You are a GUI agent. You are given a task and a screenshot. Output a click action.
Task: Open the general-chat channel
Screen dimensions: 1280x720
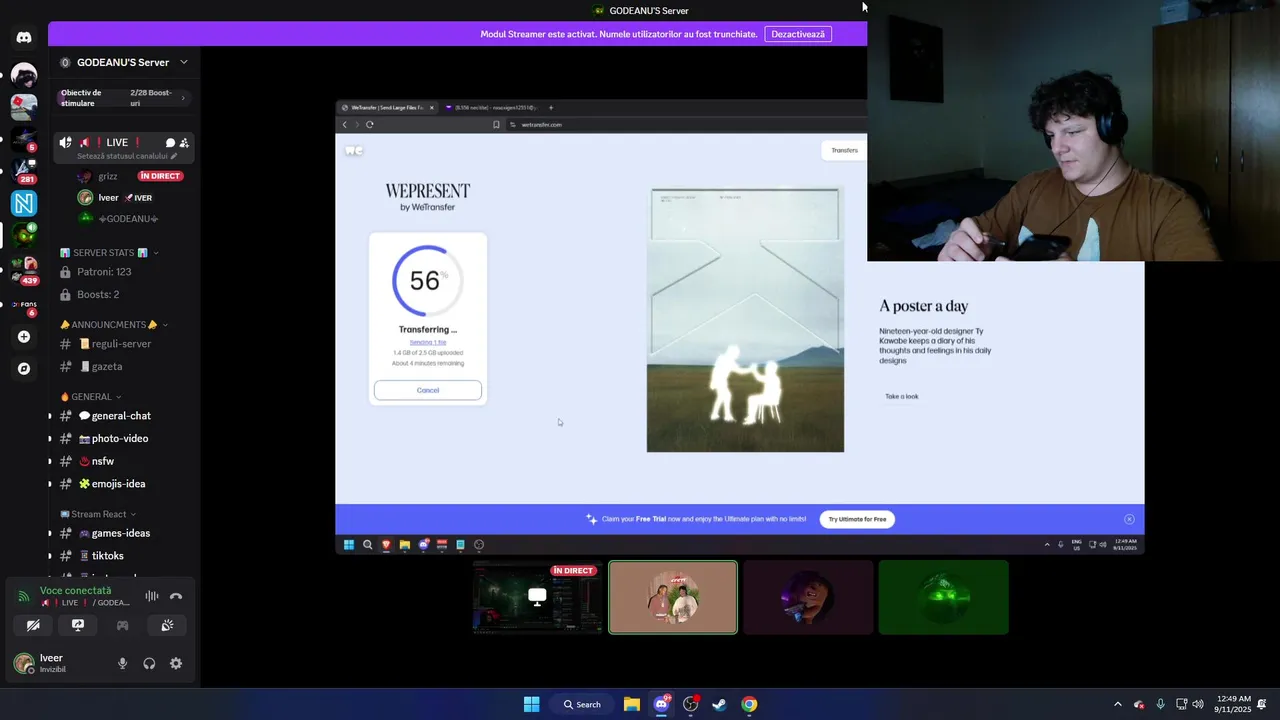coord(124,416)
